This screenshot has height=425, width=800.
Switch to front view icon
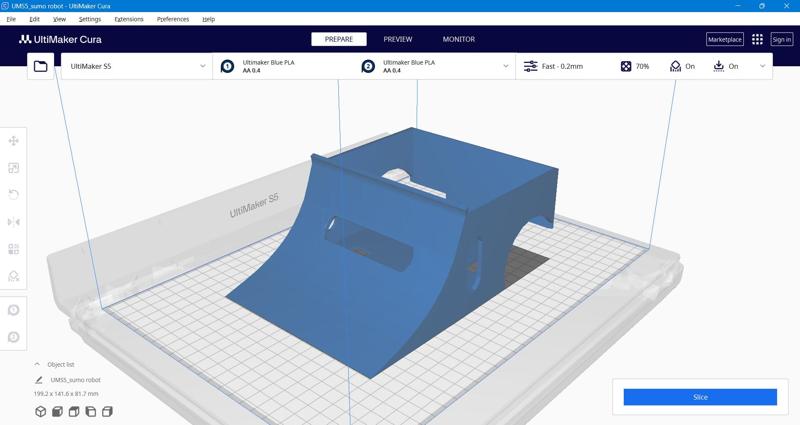tap(57, 411)
